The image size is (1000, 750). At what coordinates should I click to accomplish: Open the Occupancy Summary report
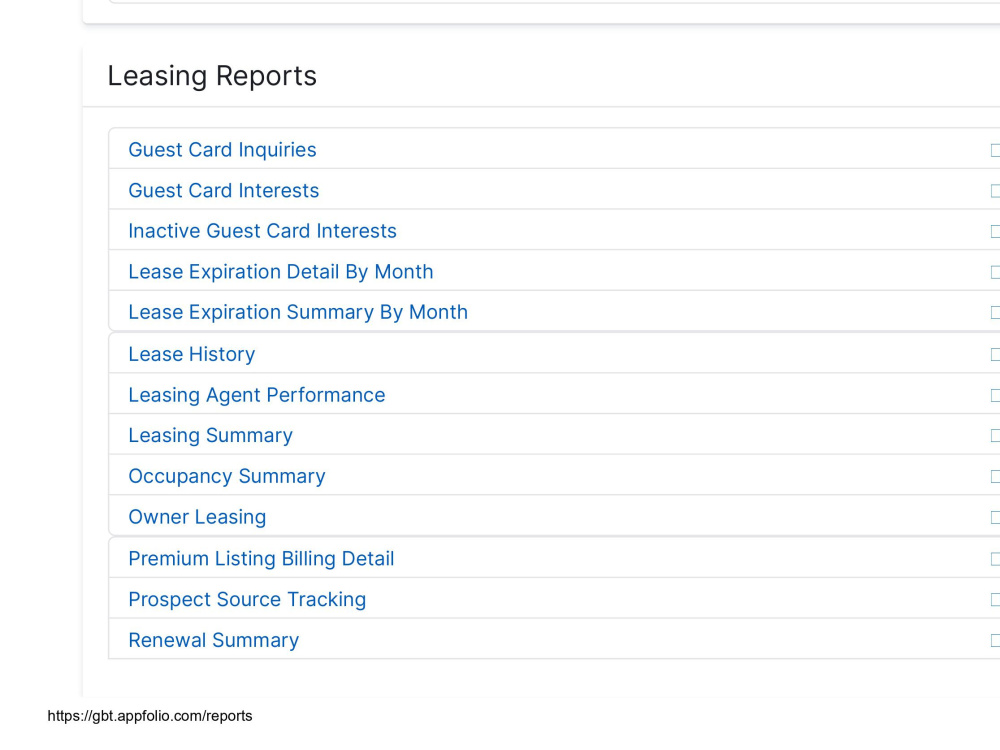point(226,476)
